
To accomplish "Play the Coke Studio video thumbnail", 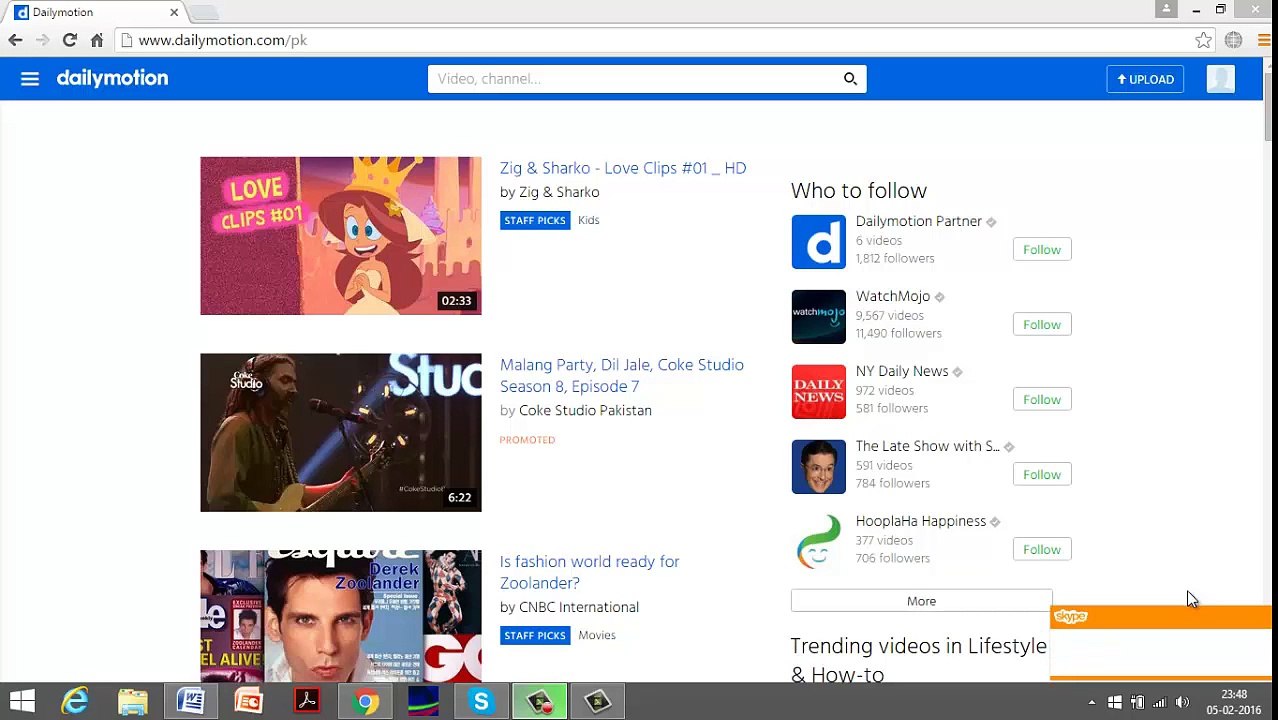I will pos(340,432).
